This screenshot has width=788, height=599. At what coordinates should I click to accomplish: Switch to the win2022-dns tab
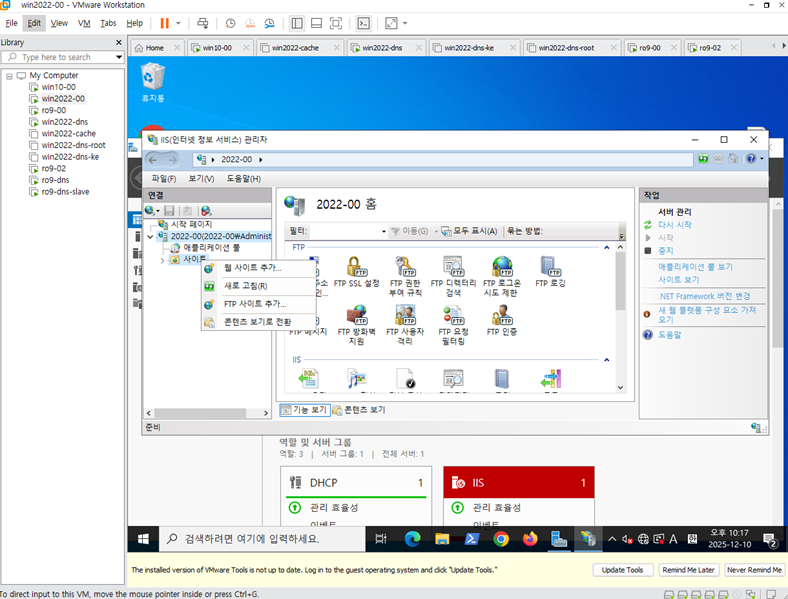[382, 48]
